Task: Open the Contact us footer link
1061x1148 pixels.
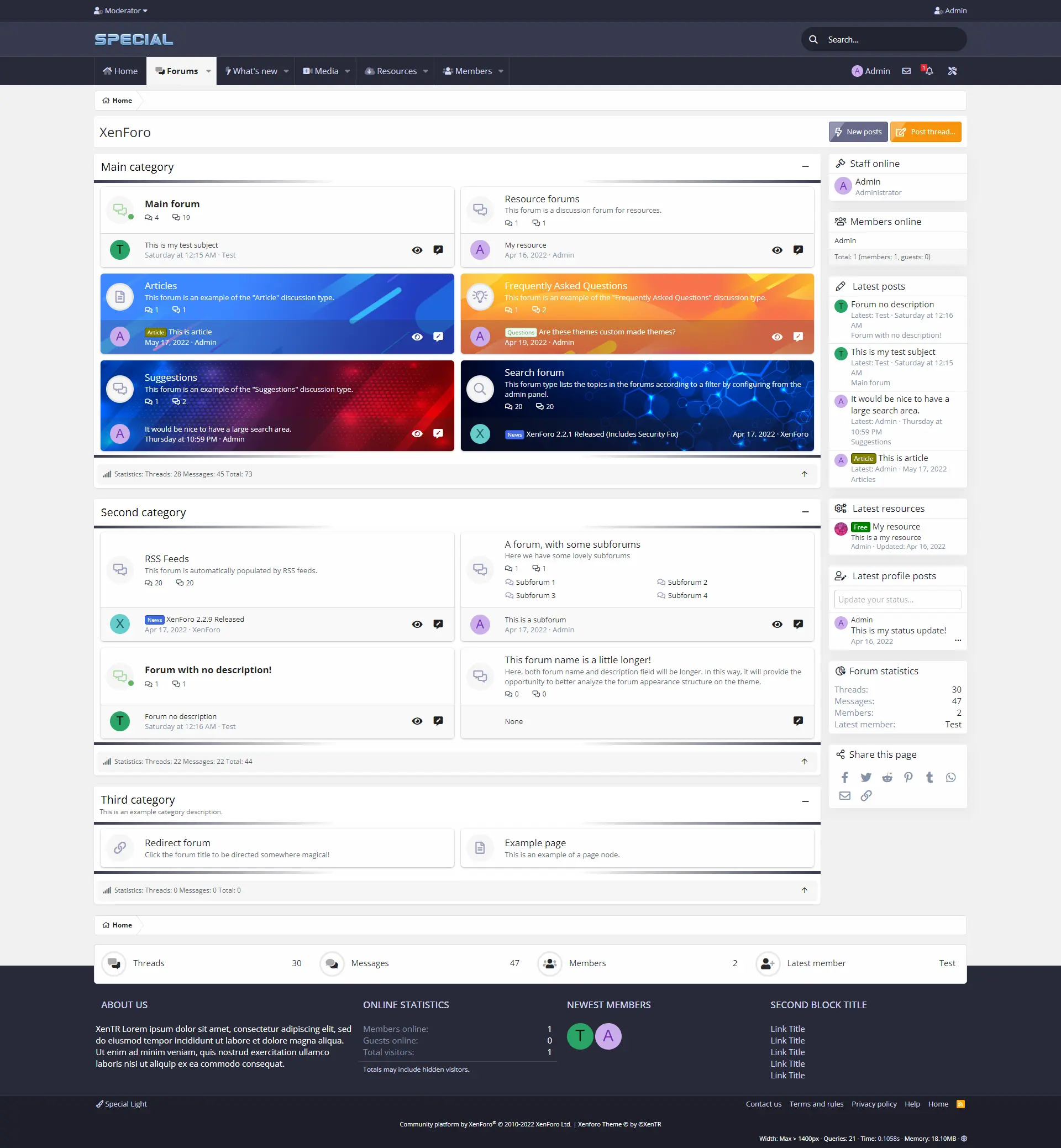Action: (764, 1104)
